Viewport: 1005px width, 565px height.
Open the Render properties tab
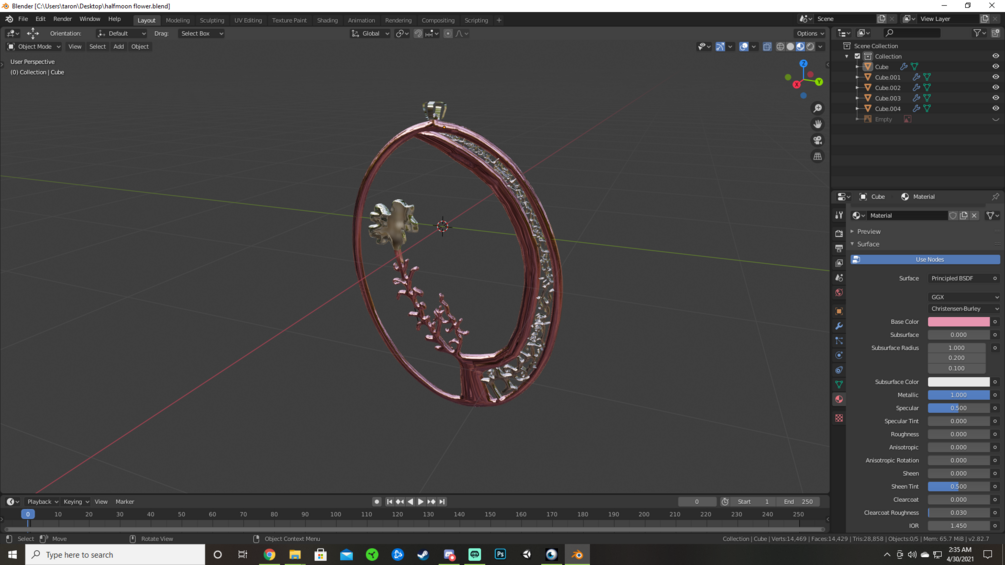click(x=839, y=234)
